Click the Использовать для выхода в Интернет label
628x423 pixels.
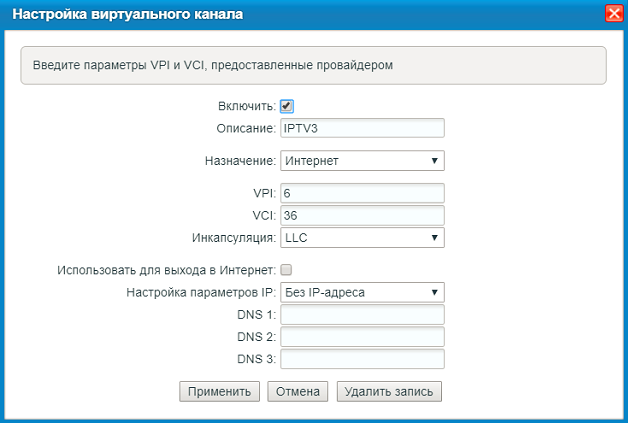[x=166, y=270]
